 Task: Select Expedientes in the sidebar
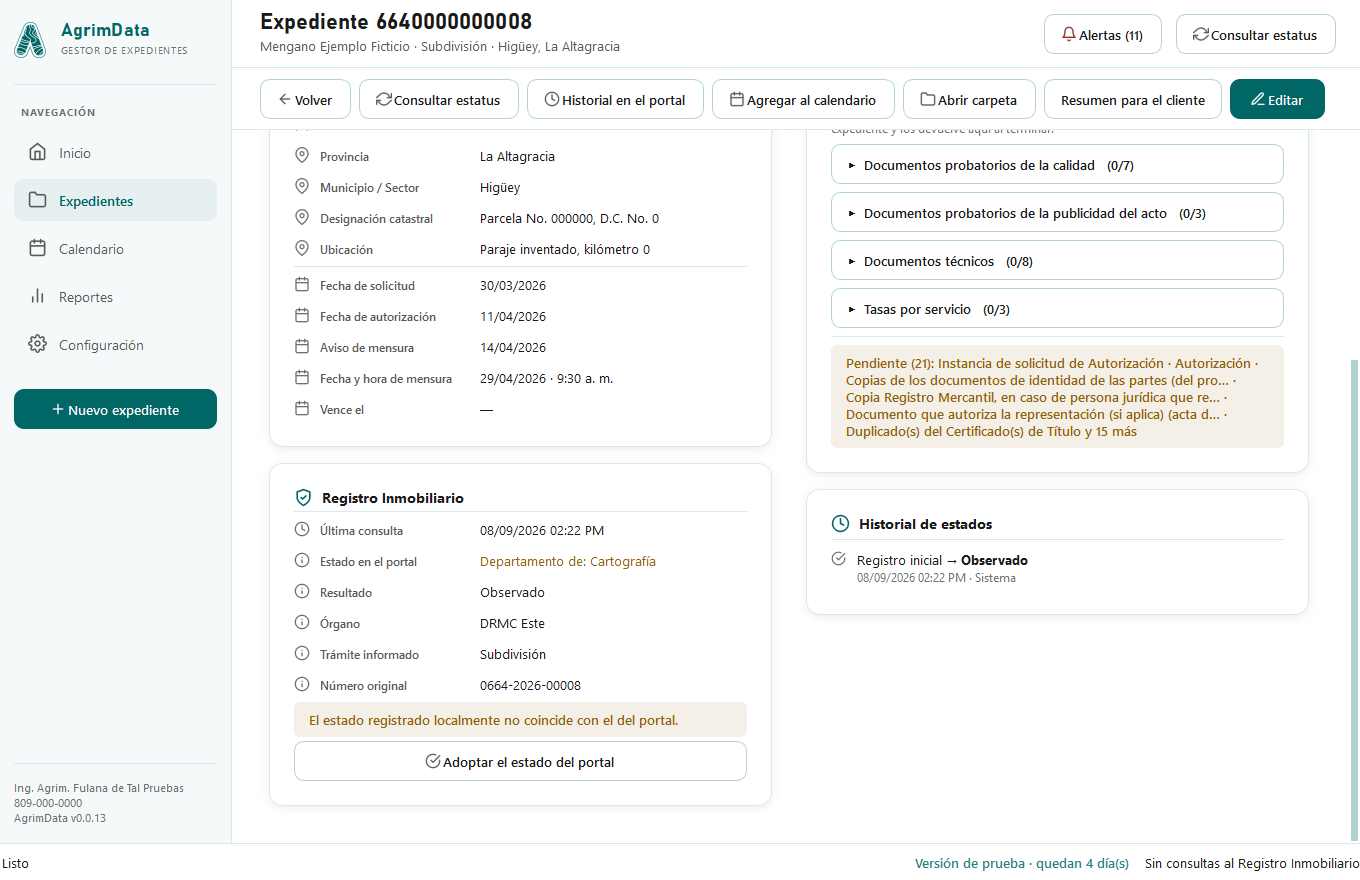pos(115,201)
